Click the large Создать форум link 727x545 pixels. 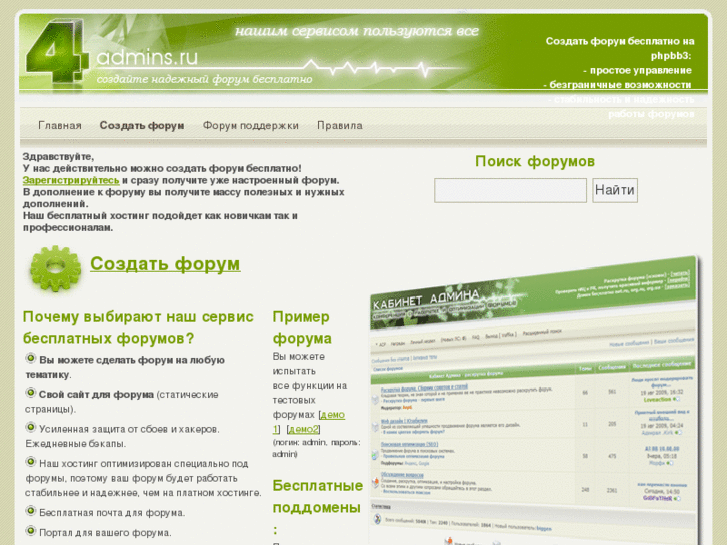(165, 264)
